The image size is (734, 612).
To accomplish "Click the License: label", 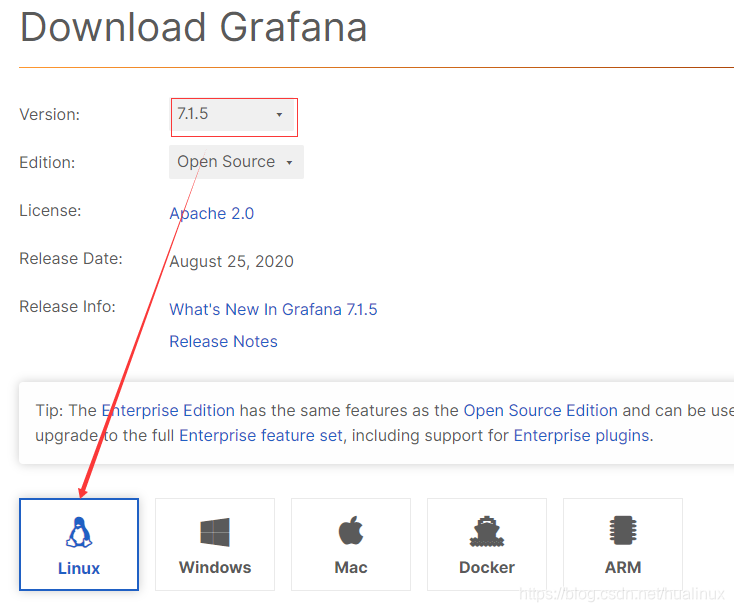I will [x=50, y=211].
